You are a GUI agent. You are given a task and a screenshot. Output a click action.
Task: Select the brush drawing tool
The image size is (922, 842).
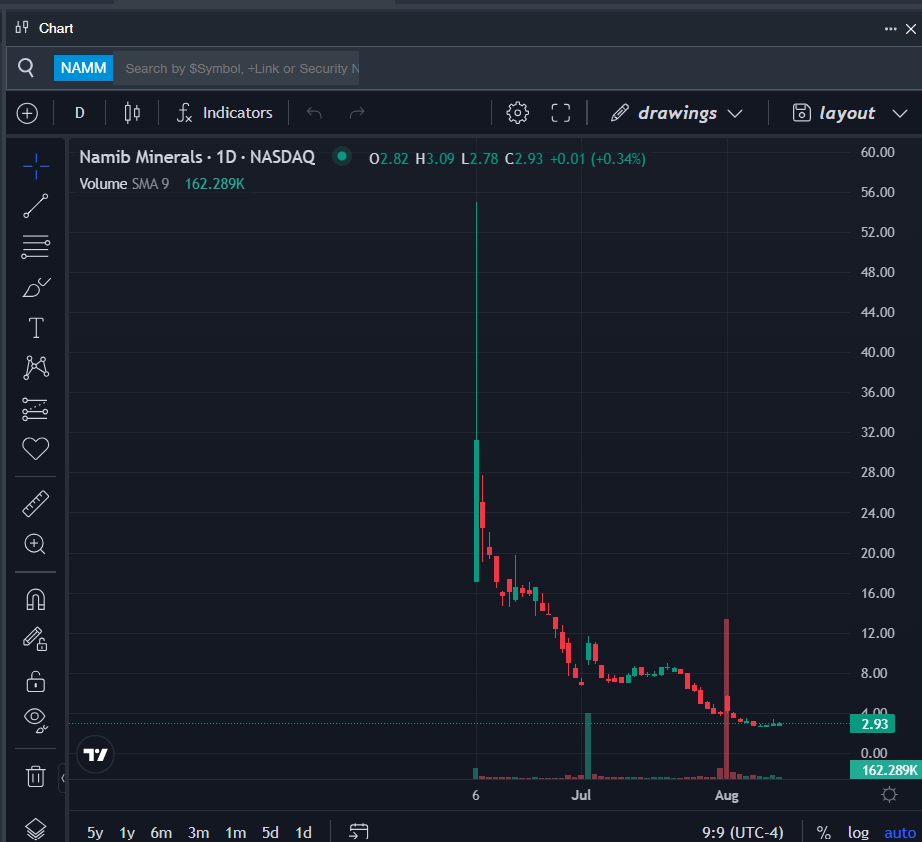tap(36, 288)
